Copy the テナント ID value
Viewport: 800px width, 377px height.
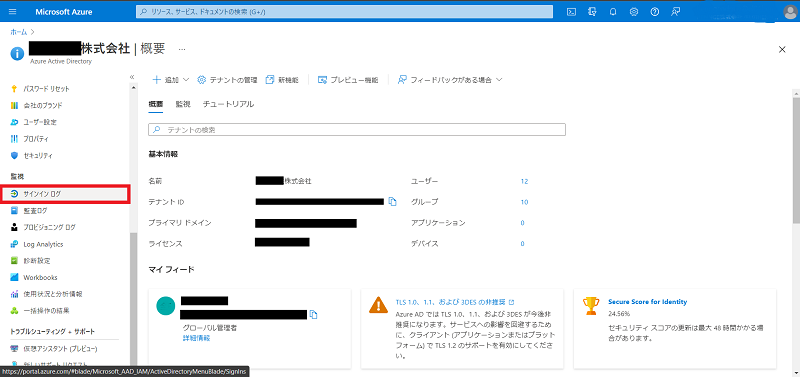[392, 202]
